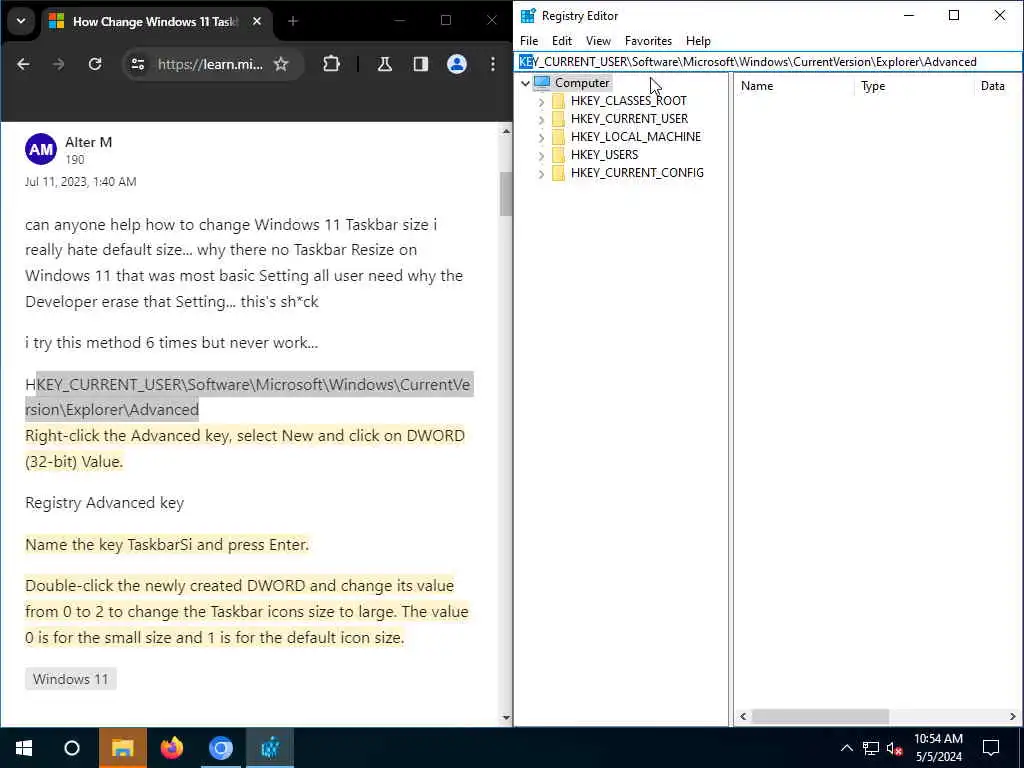Open the browser profile avatar
1024x768 pixels.
pos(457,64)
